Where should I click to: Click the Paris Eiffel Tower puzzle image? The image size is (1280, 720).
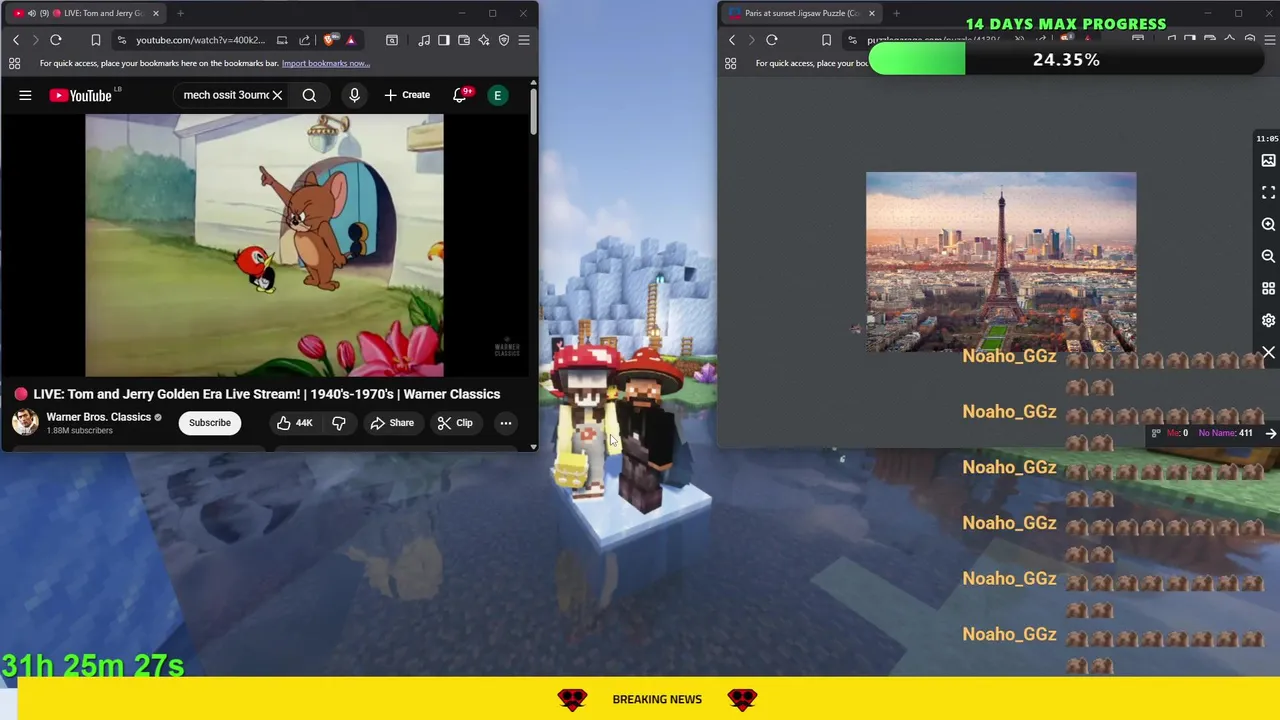(x=1001, y=262)
